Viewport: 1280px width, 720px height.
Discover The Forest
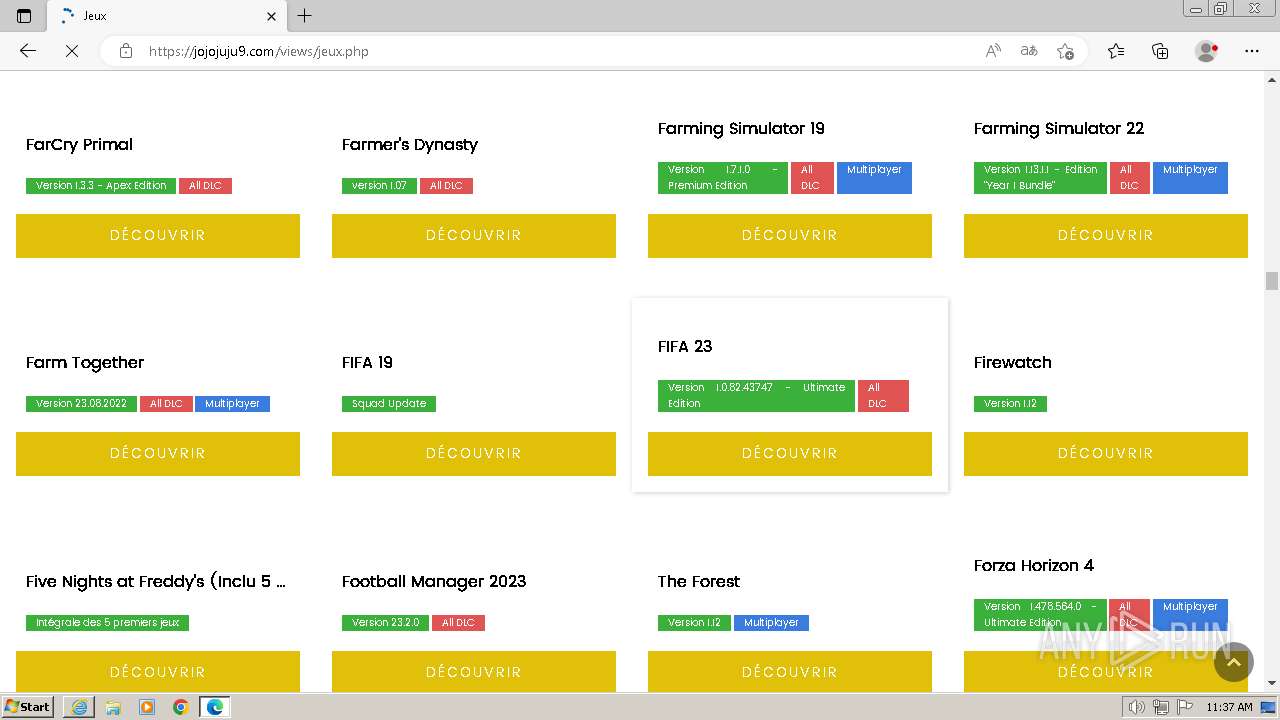tap(790, 672)
